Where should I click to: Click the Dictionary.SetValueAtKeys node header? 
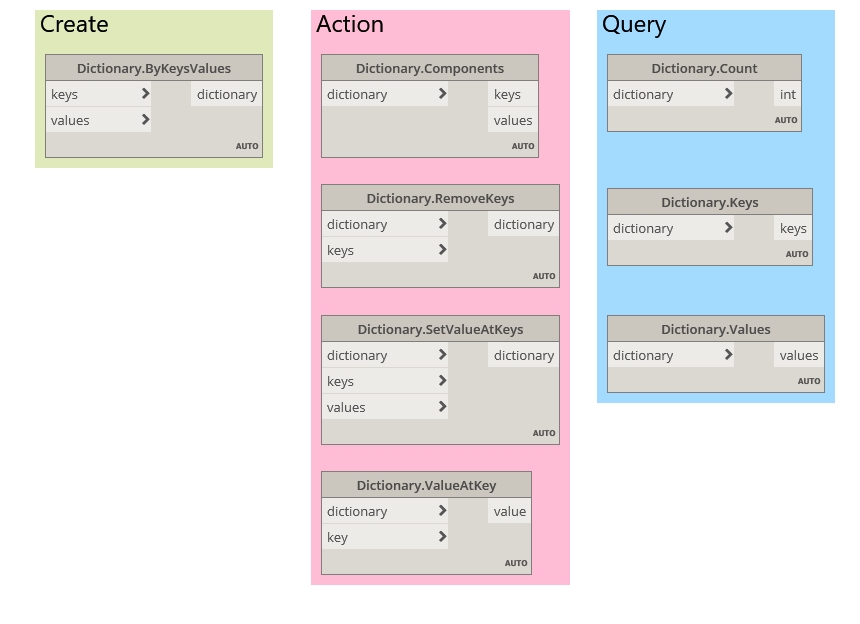pos(440,329)
